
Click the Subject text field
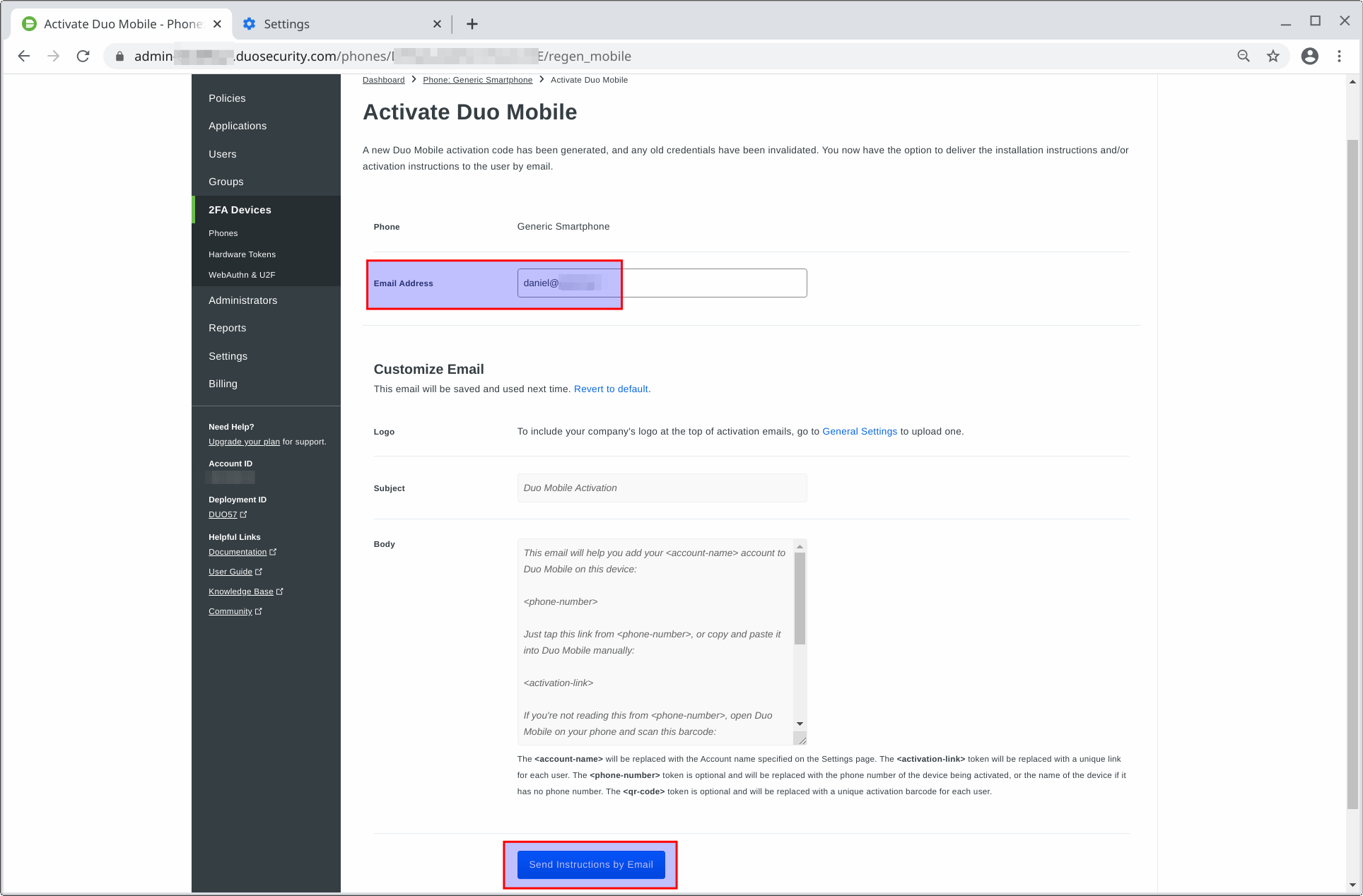(x=661, y=488)
